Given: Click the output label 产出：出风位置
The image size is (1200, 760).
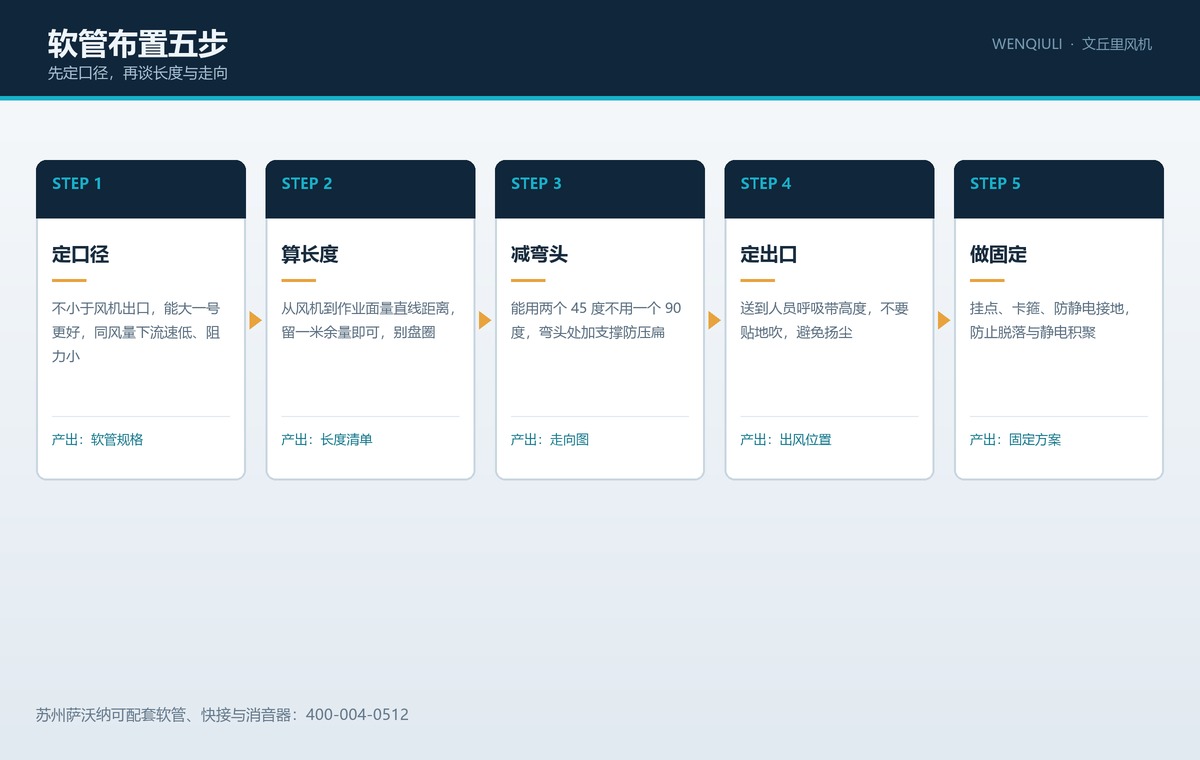Looking at the screenshot, I should pyautogui.click(x=786, y=439).
